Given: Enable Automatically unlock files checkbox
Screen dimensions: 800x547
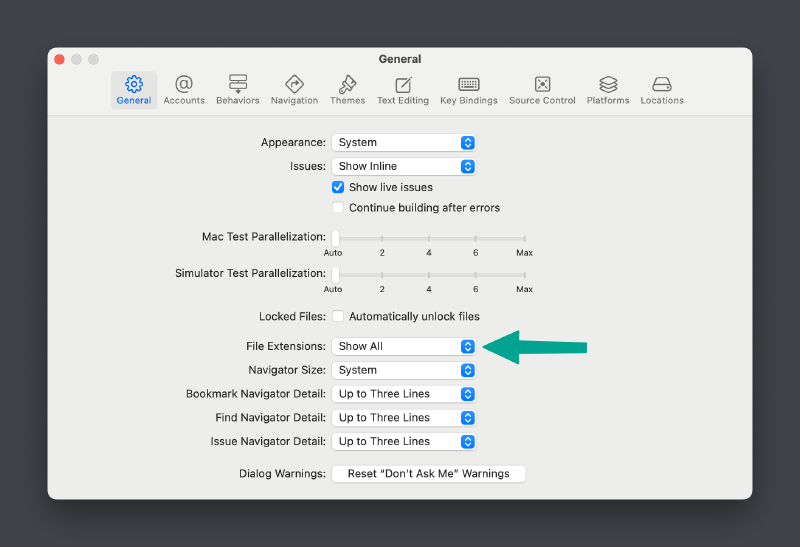Looking at the screenshot, I should 338,316.
